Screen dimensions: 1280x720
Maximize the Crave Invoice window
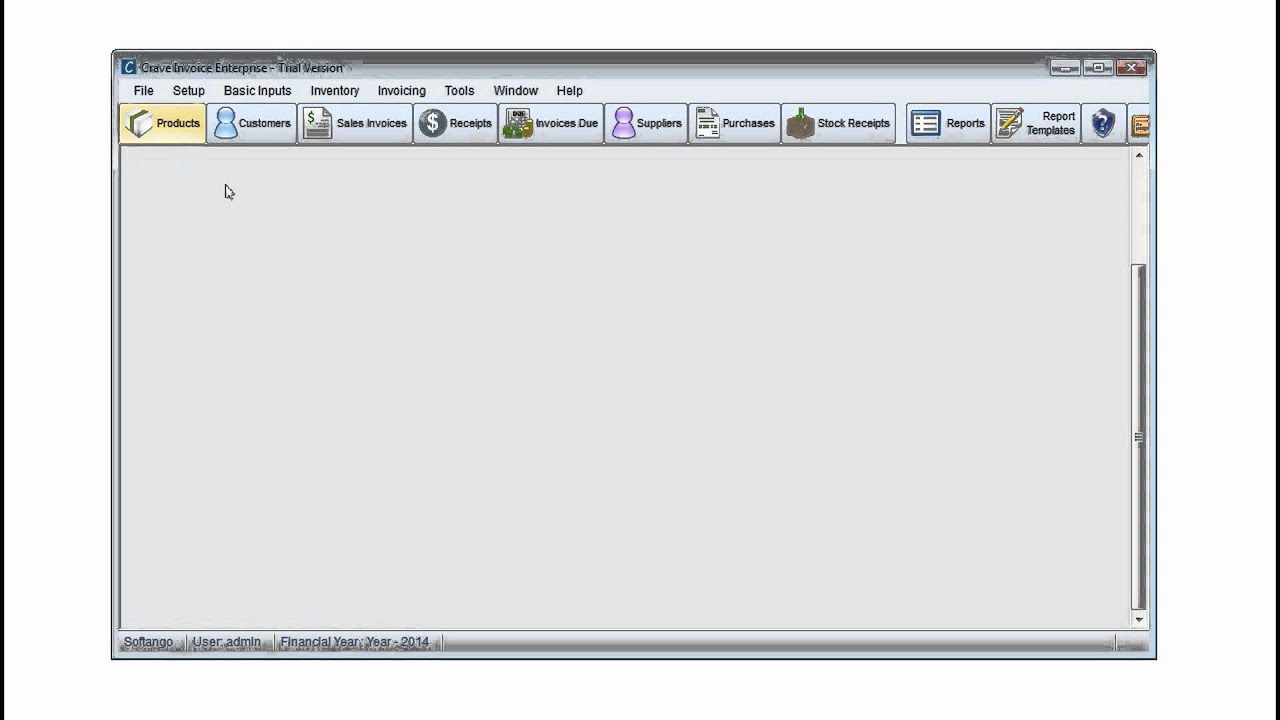pyautogui.click(x=1098, y=68)
